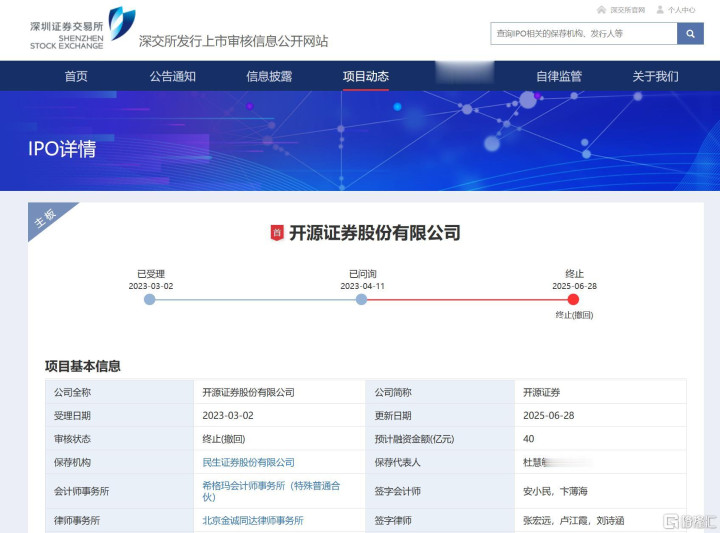Open the 信息披露 navigation tab
The image size is (720, 533).
tap(269, 76)
